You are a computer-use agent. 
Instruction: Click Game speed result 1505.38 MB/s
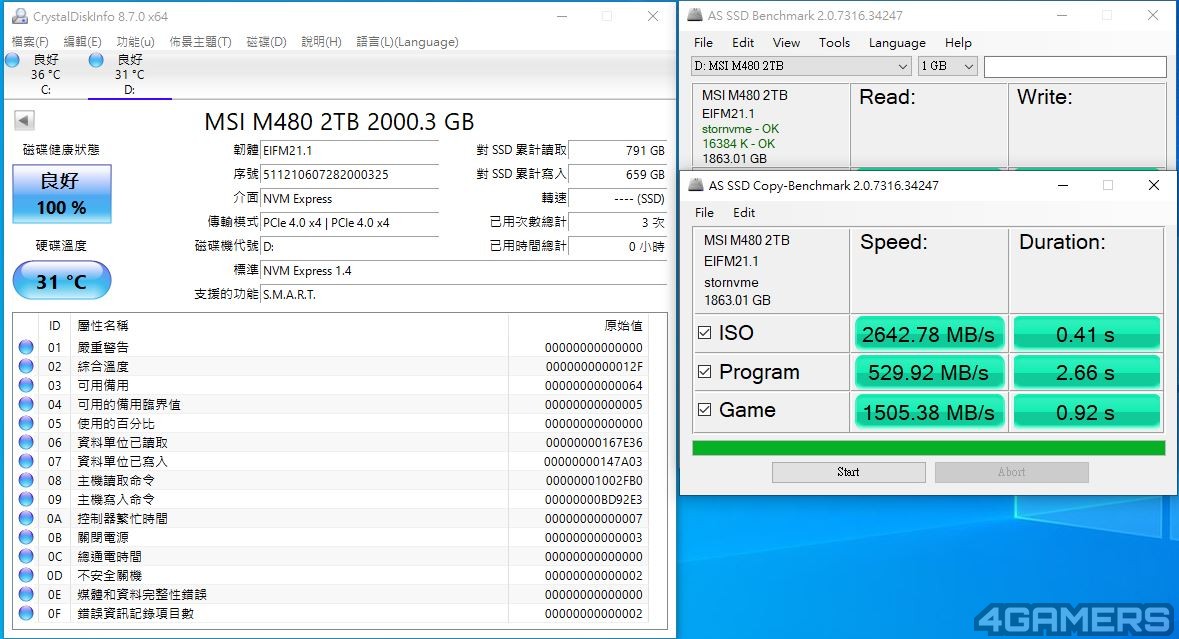(x=929, y=411)
